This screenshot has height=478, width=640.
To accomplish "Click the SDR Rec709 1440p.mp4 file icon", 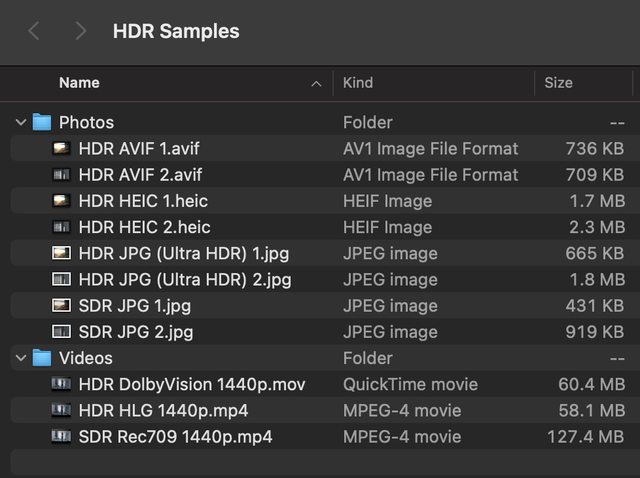I will tap(62, 437).
